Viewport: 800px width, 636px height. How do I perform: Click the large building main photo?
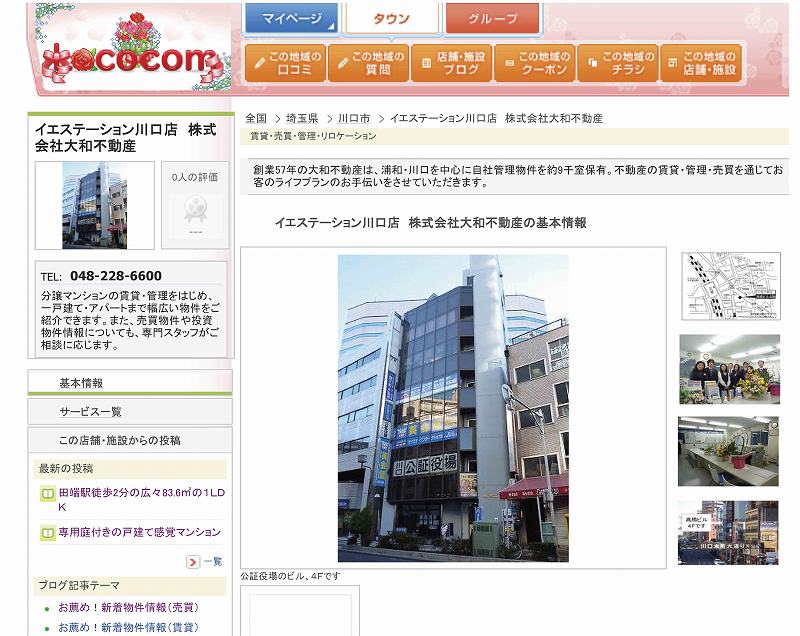[x=453, y=408]
